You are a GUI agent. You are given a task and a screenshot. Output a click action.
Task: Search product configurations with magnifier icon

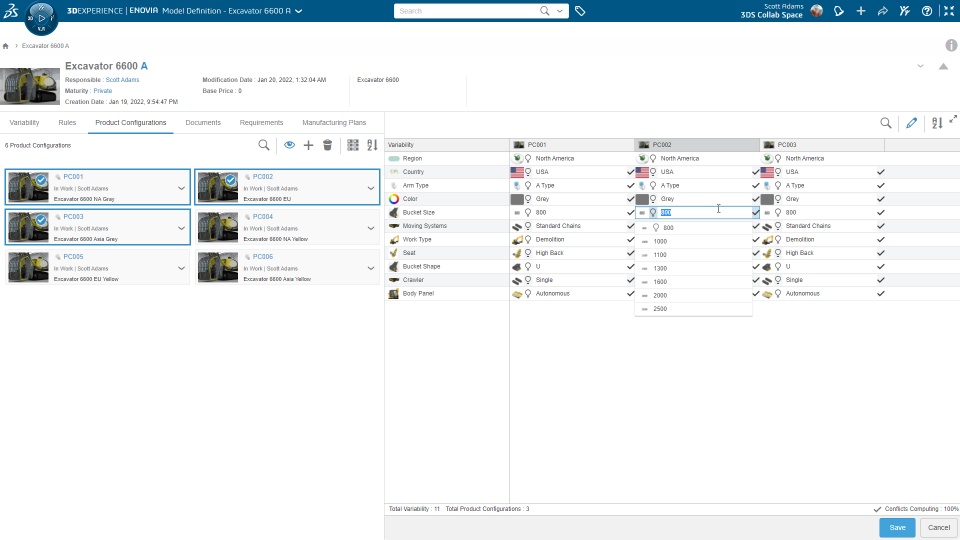[264, 145]
